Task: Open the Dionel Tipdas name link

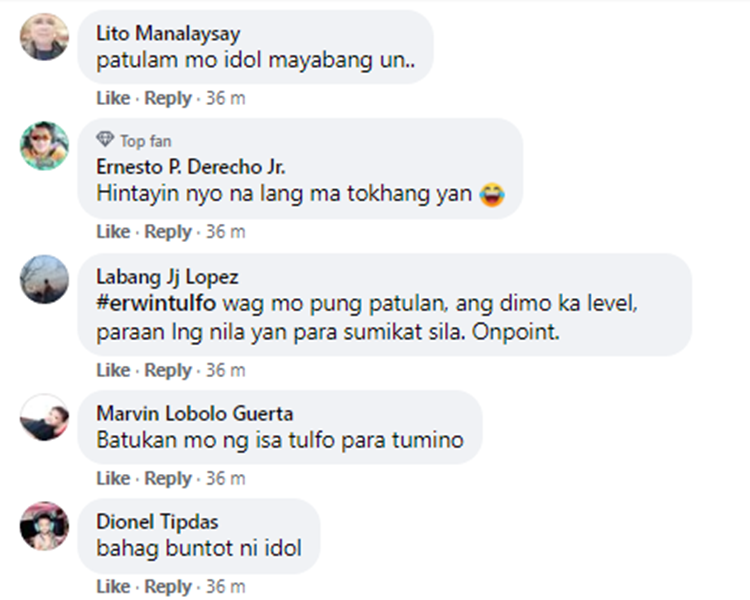Action: (x=157, y=522)
